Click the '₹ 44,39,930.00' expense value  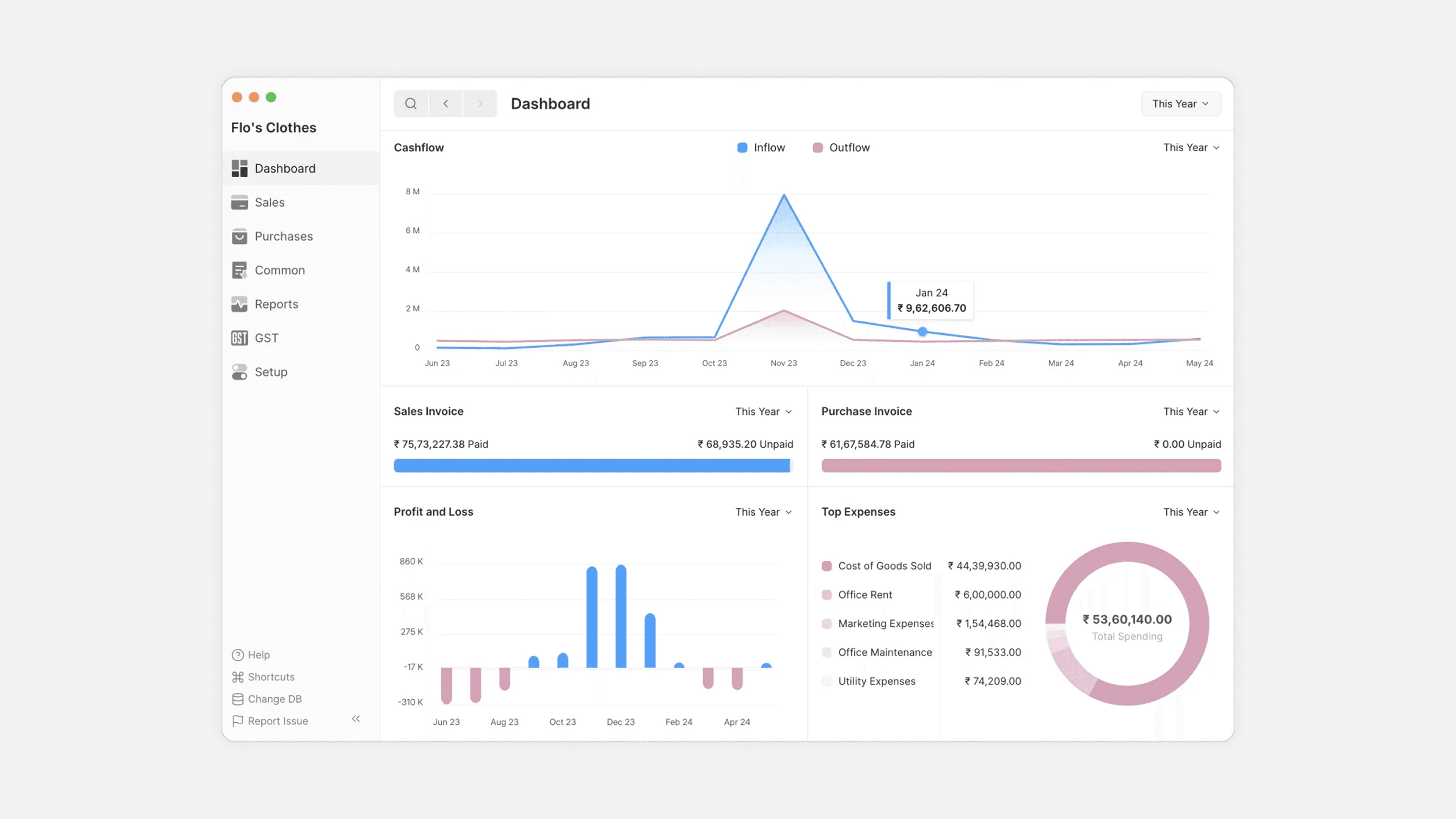click(984, 566)
